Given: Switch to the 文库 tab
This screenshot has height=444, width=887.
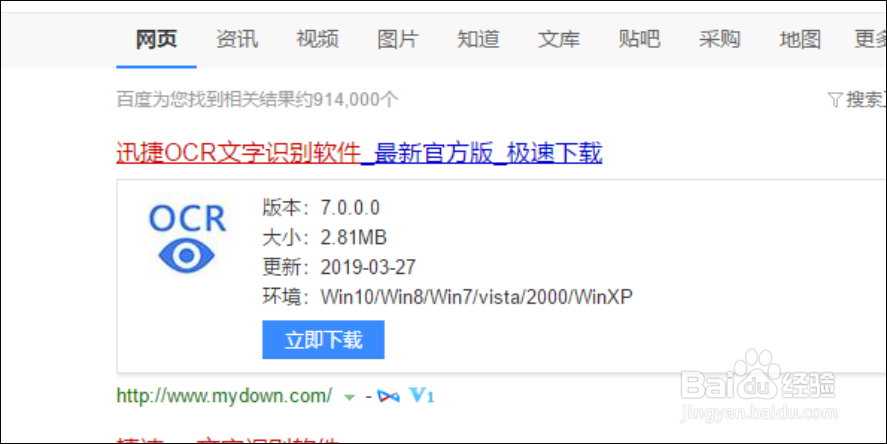Looking at the screenshot, I should [559, 39].
